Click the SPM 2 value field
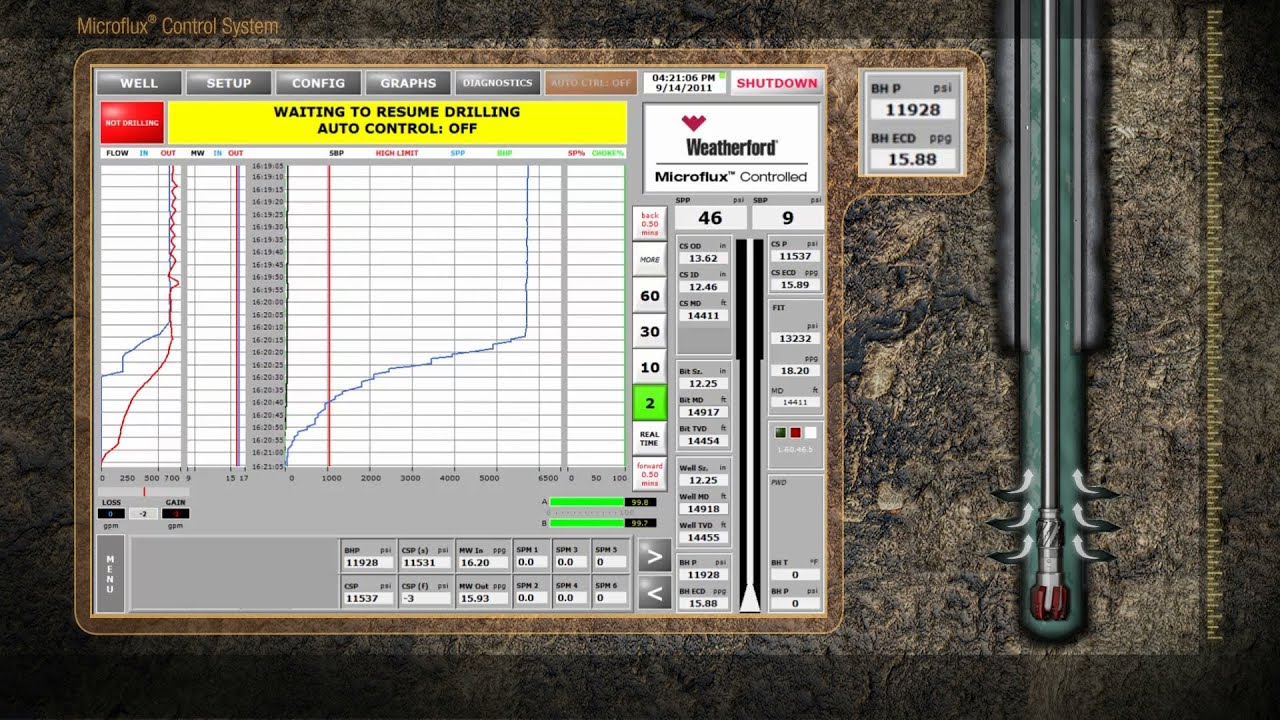1280x720 pixels. [531, 598]
